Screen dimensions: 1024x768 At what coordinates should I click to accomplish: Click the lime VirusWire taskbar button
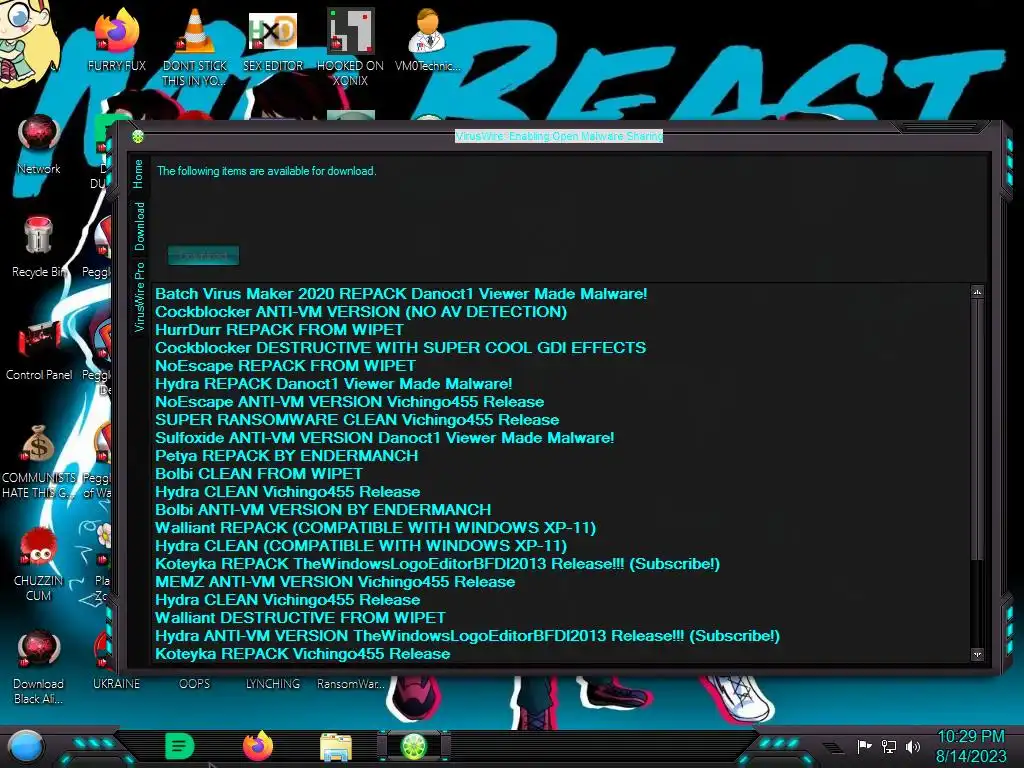pos(413,746)
